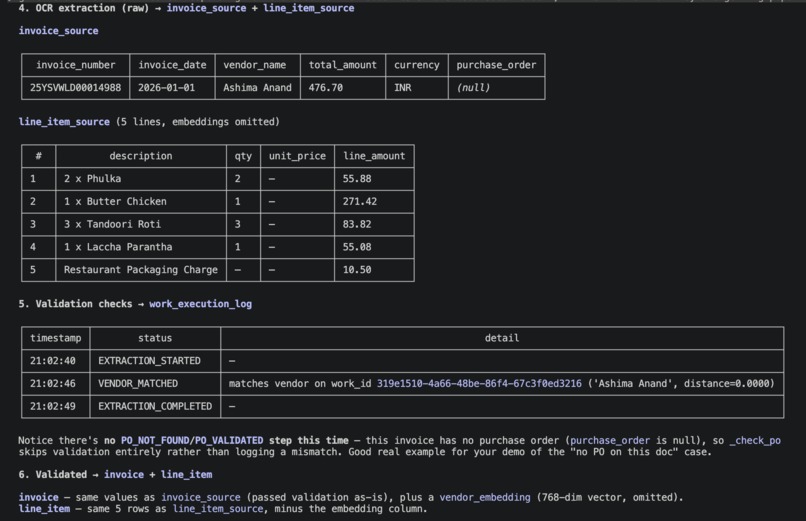Image resolution: width=806 pixels, height=521 pixels.
Task: Click the work_id link 319e1510-4a66-48be-86f4-67c3f0ed3216
Action: [479, 383]
